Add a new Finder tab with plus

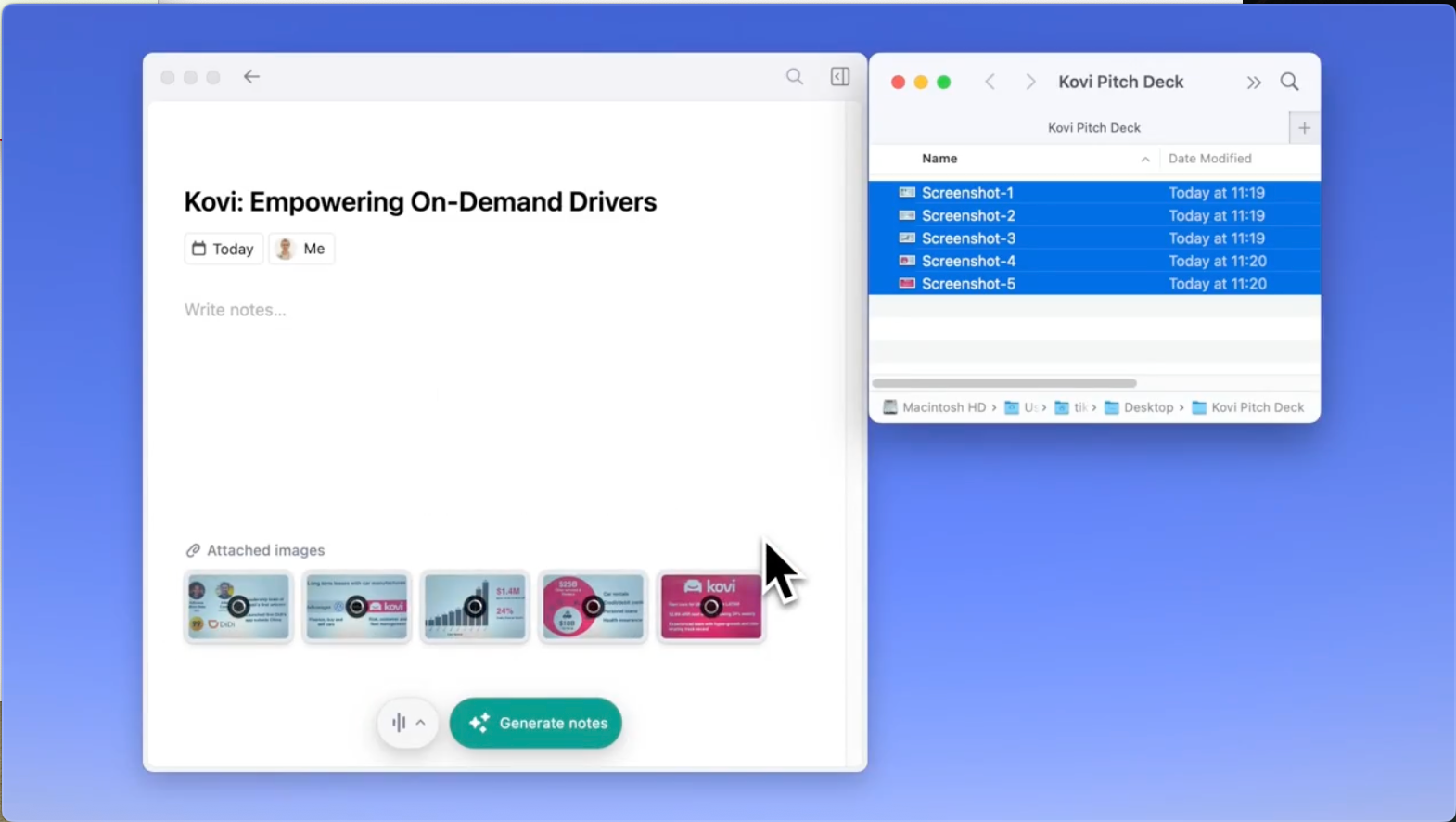(1305, 128)
